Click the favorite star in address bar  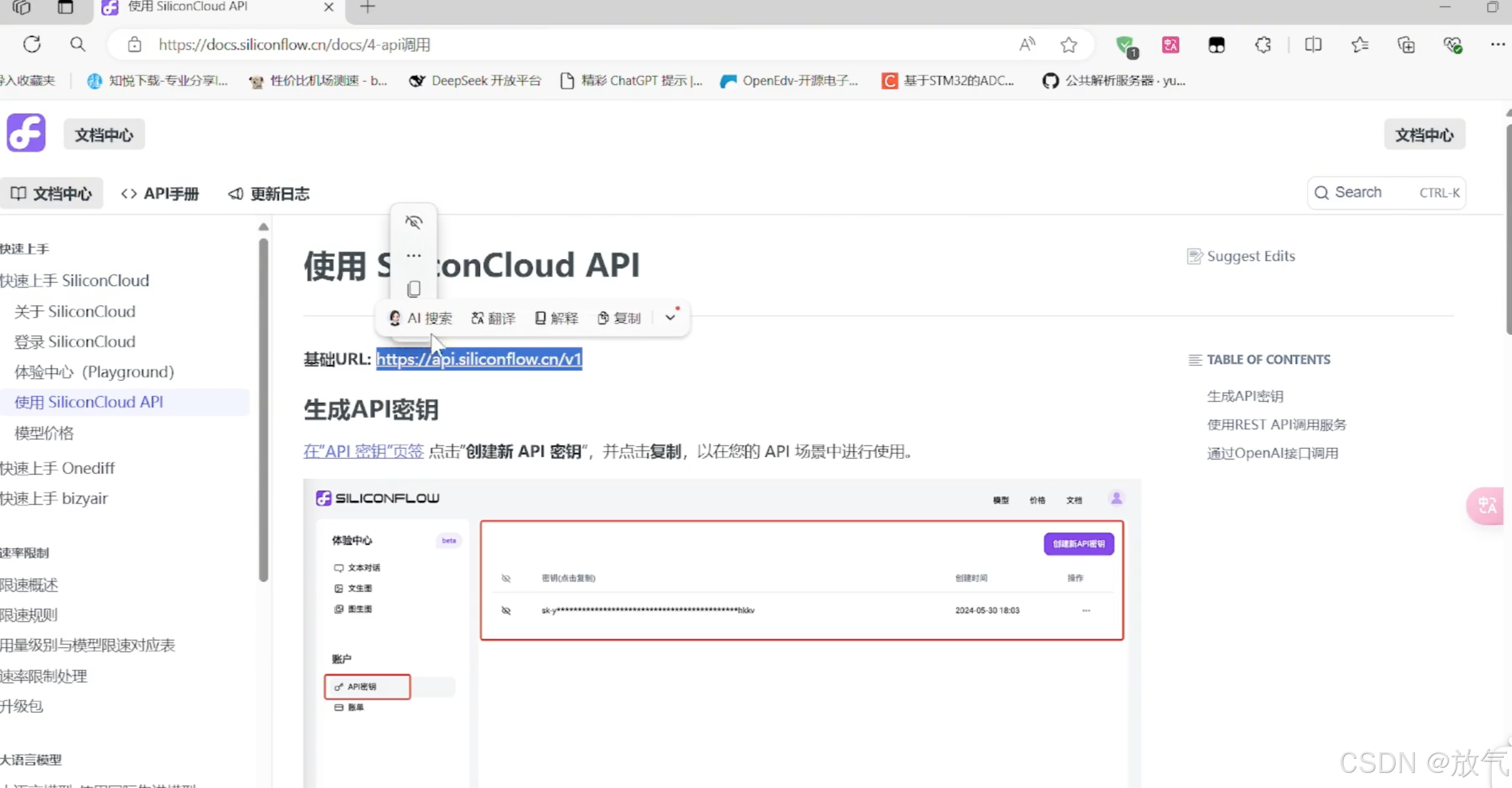1068,45
